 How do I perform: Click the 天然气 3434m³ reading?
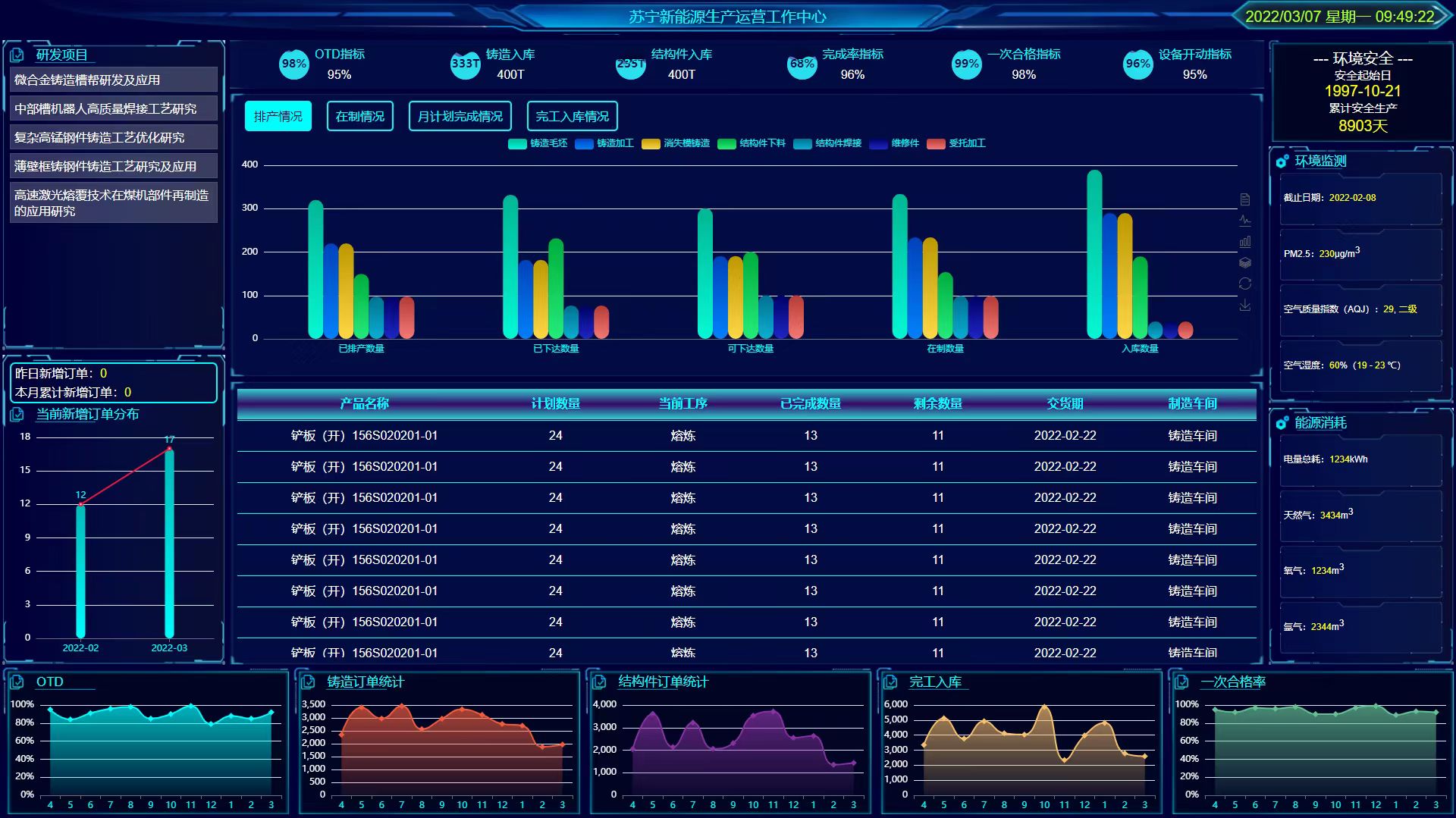[1318, 515]
